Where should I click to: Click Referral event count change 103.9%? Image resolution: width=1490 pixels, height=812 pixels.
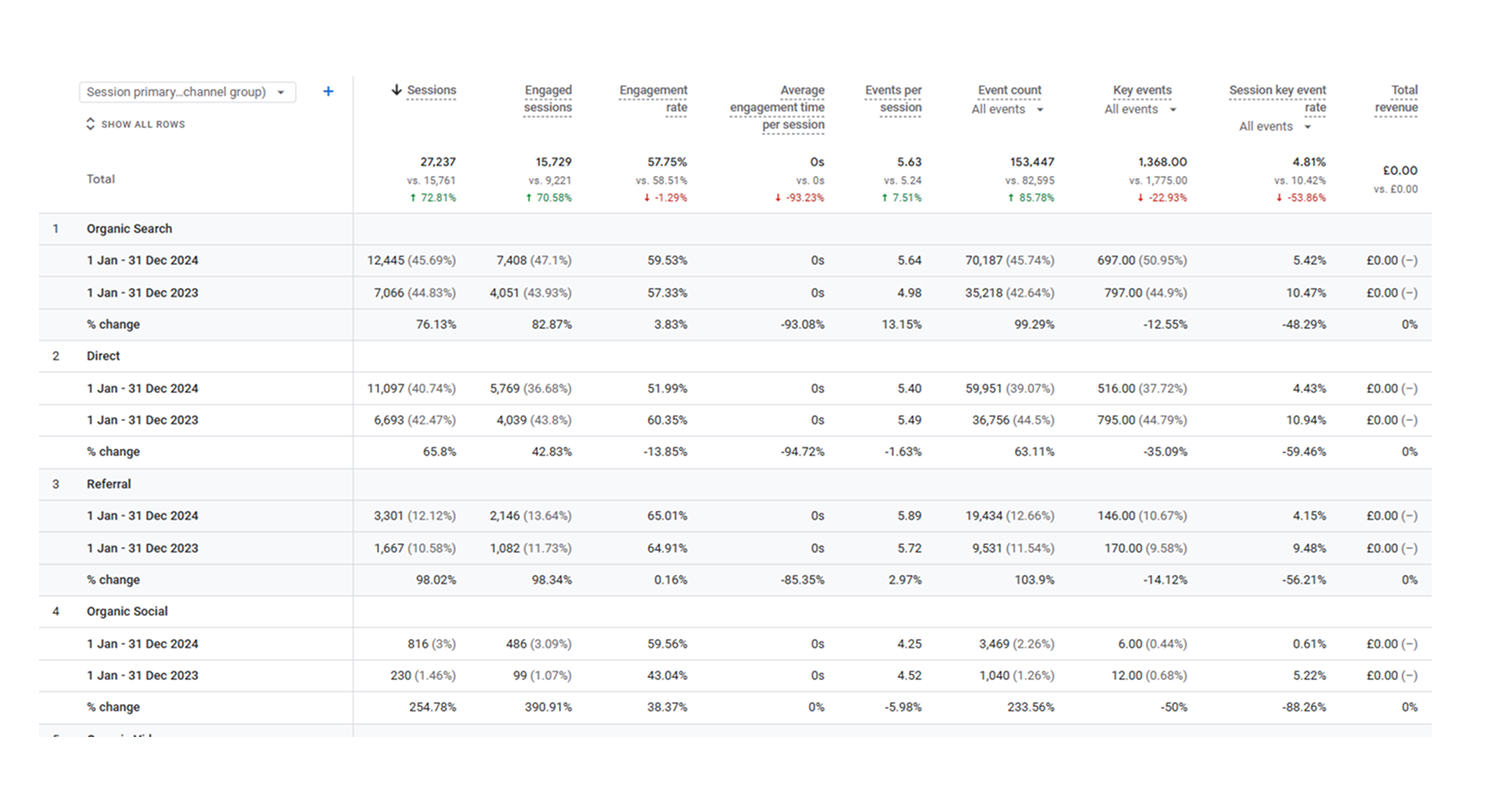1033,580
